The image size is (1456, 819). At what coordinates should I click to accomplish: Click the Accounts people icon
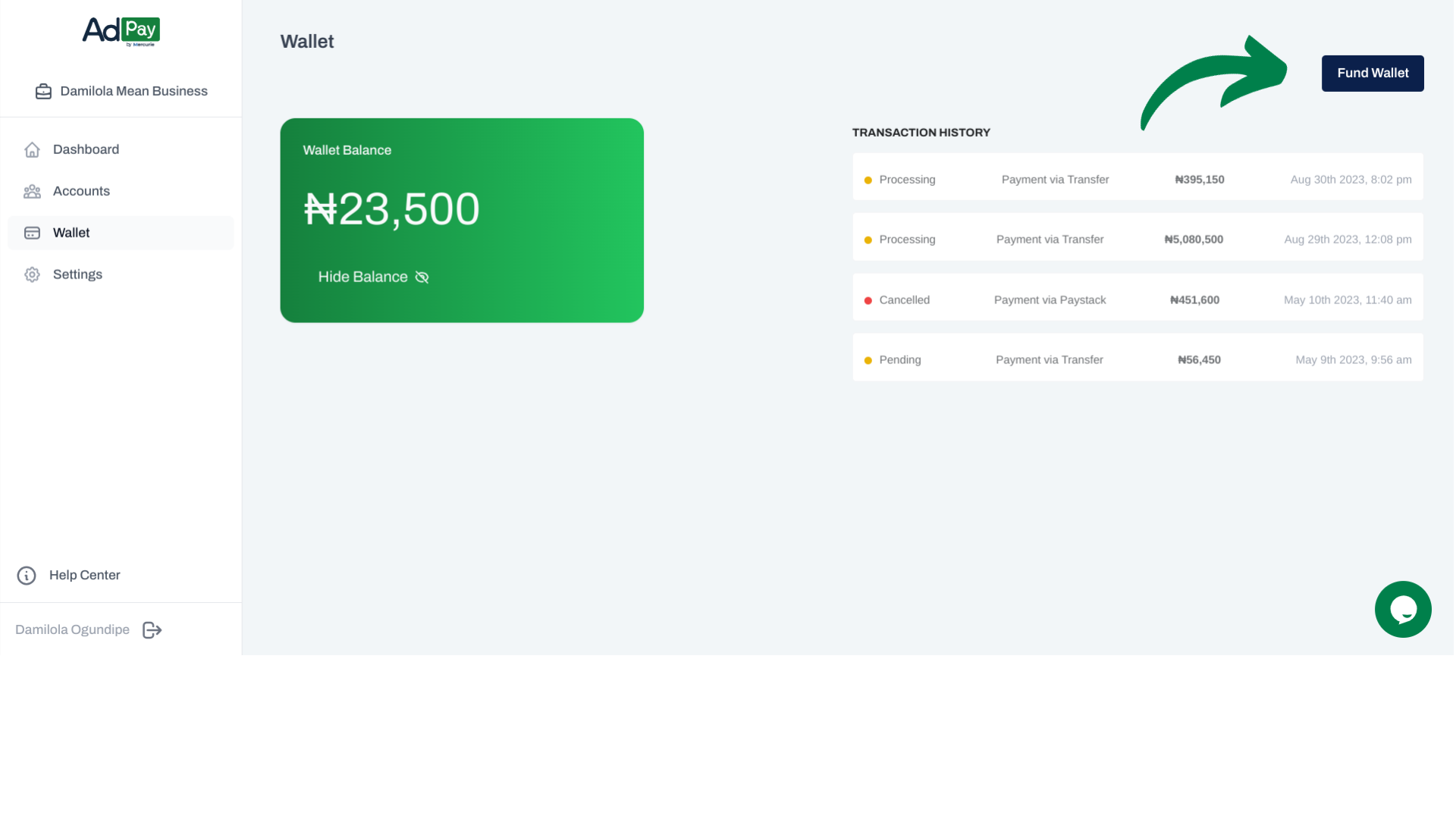32,191
